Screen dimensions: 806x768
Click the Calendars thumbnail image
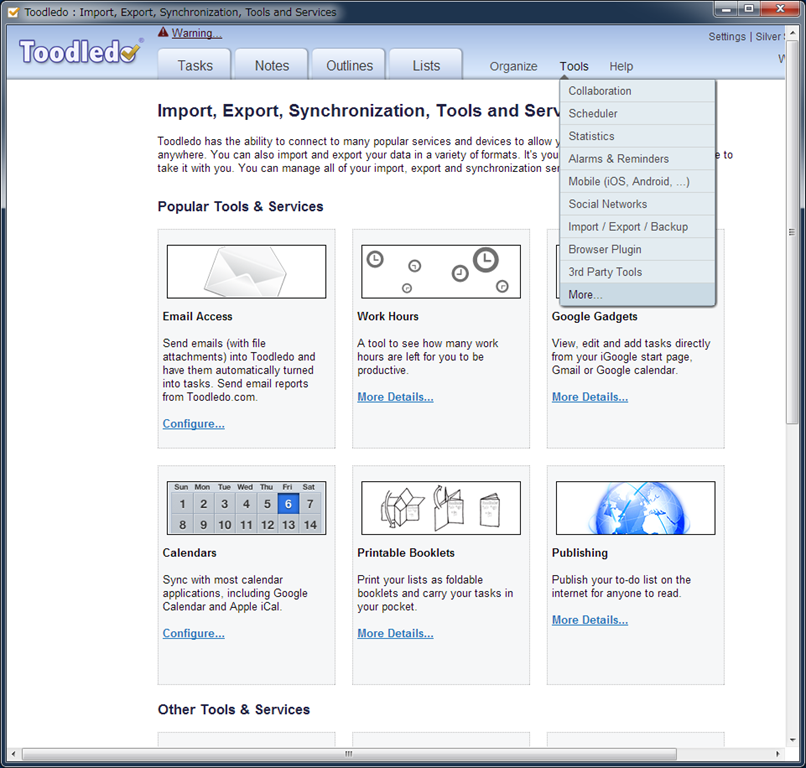coord(246,508)
